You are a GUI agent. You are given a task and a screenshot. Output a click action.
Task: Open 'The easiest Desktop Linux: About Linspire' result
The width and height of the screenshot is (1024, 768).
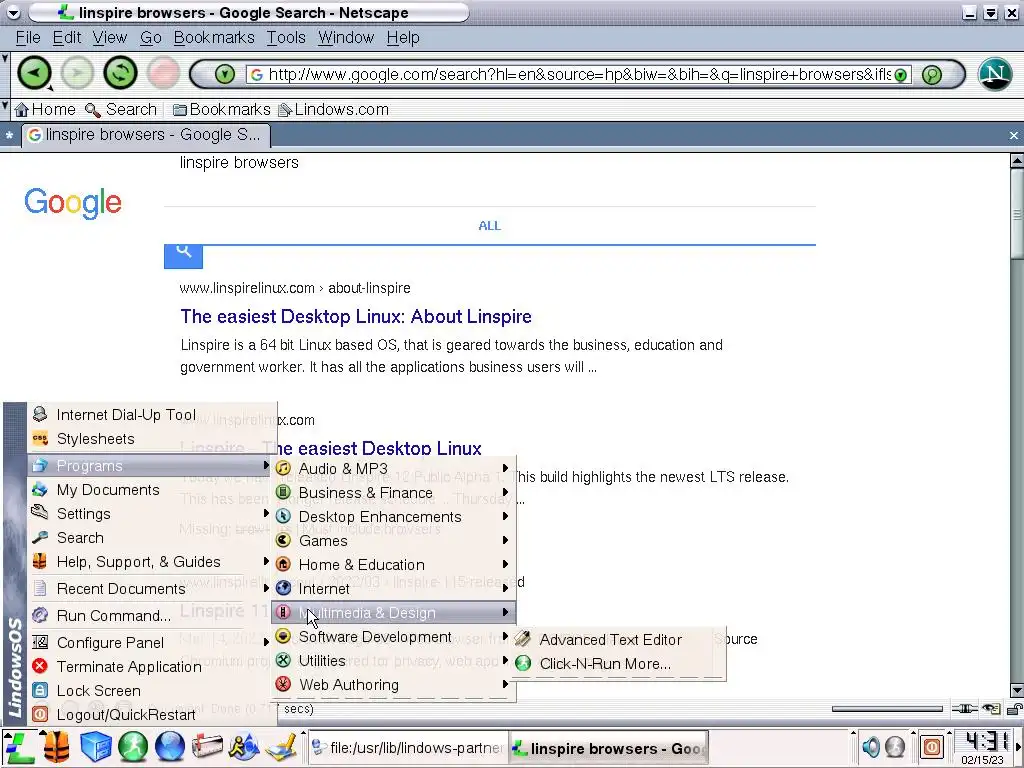click(x=356, y=317)
